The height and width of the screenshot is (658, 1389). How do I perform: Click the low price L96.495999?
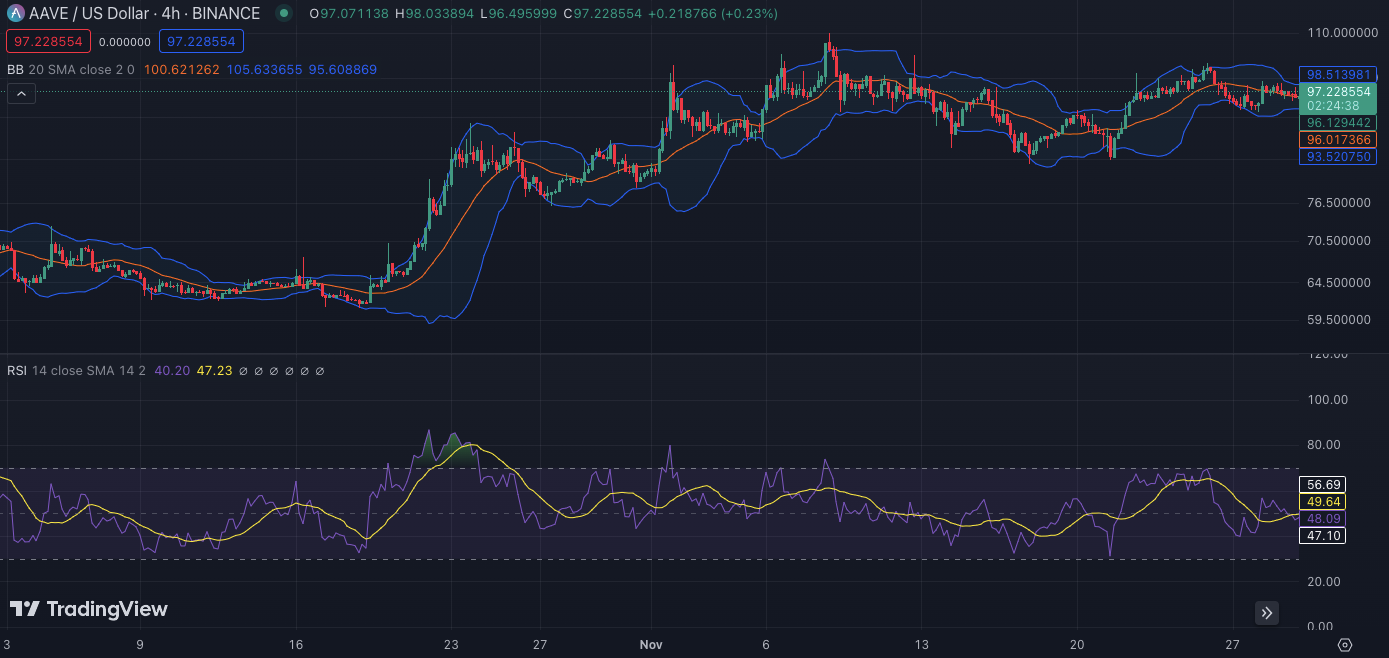point(518,14)
